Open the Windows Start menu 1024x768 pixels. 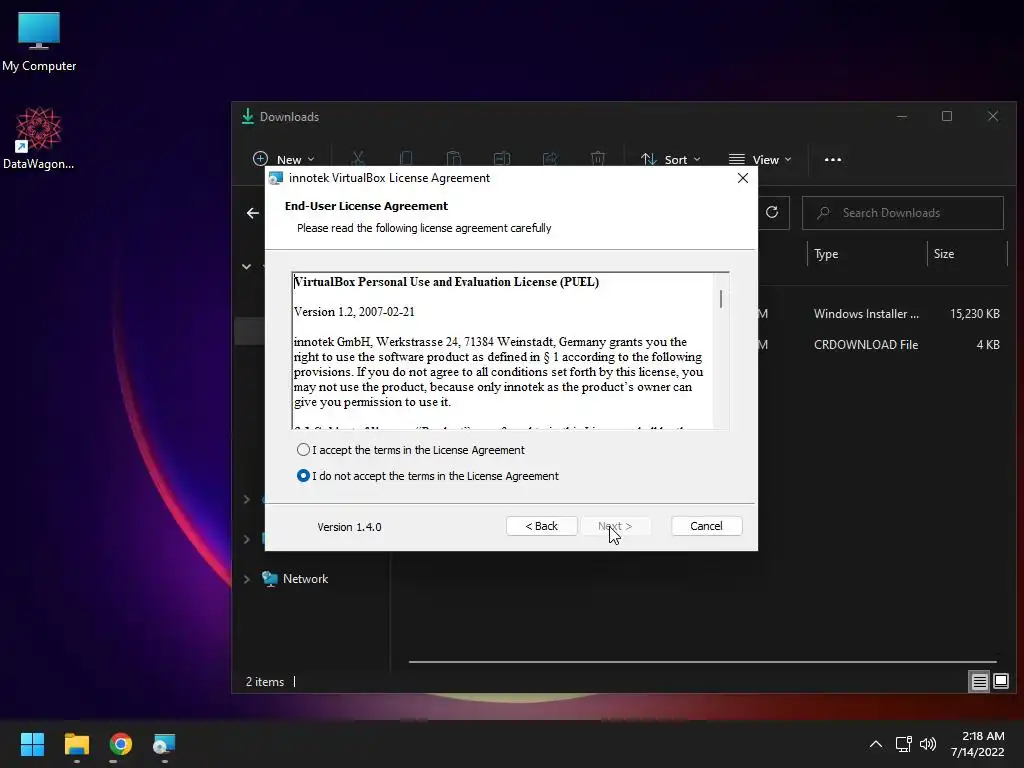[x=32, y=744]
